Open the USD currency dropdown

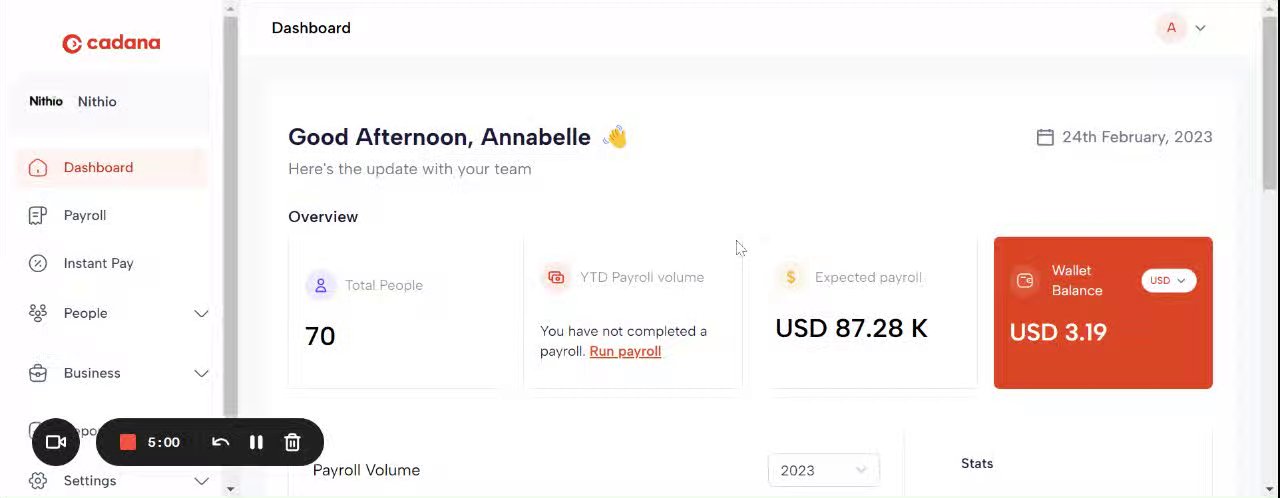tap(1168, 280)
